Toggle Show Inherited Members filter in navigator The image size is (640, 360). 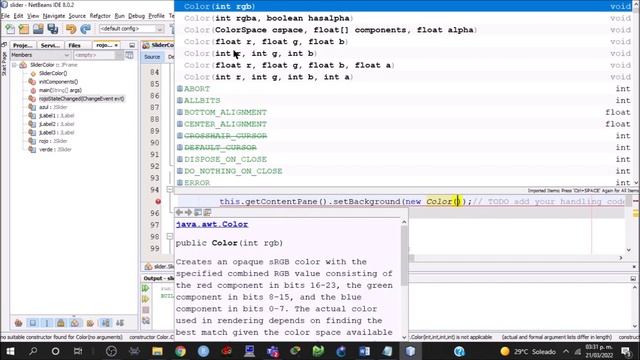click(x=18, y=323)
